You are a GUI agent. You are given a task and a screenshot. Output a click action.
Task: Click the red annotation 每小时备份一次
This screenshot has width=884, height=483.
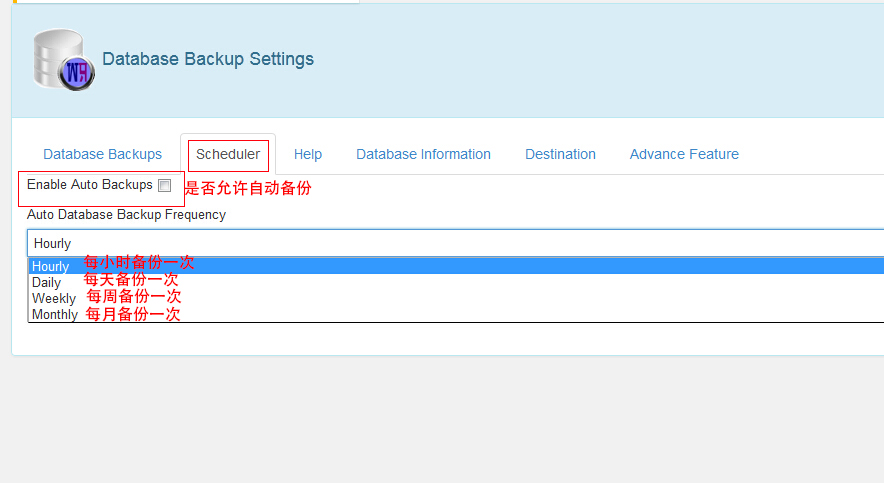click(x=139, y=263)
